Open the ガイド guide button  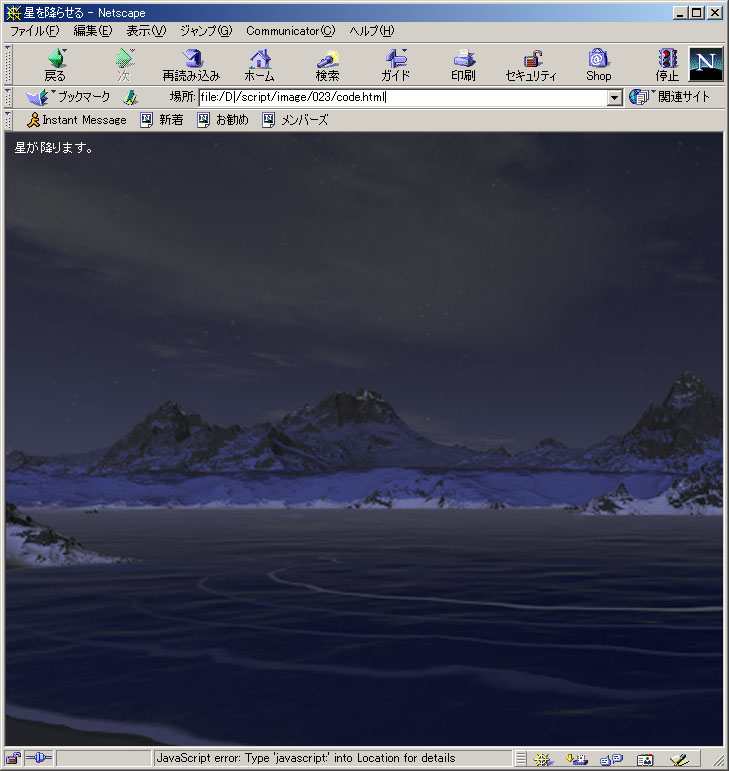pyautogui.click(x=395, y=64)
